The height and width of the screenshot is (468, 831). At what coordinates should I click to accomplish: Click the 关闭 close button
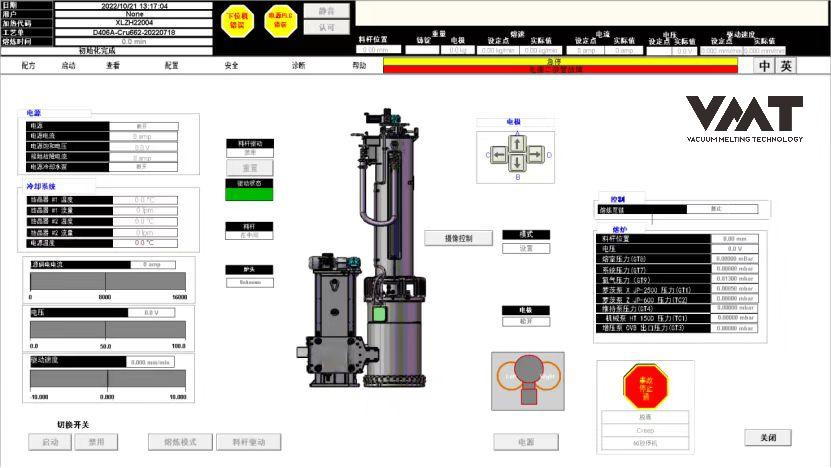(x=768, y=438)
